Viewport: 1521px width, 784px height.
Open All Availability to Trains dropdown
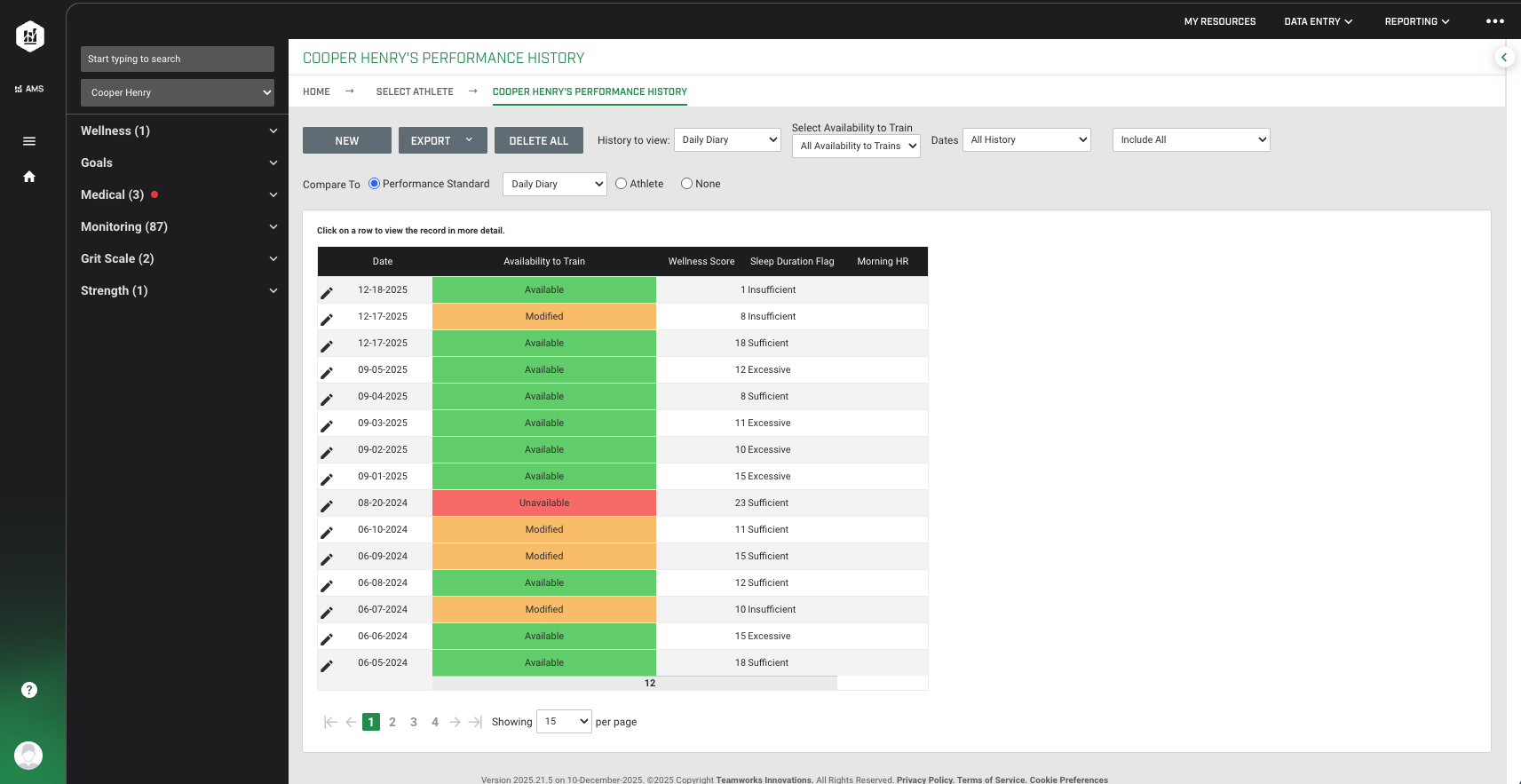[856, 146]
